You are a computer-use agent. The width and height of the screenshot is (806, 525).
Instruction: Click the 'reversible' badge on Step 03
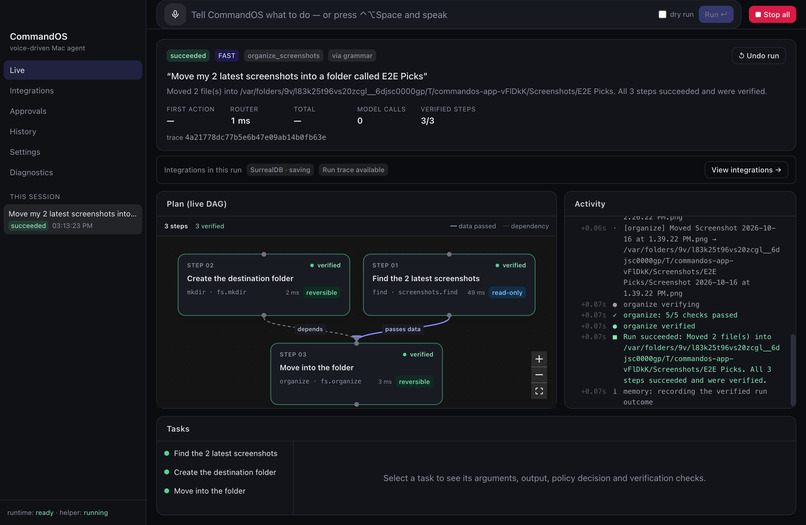[x=414, y=382]
